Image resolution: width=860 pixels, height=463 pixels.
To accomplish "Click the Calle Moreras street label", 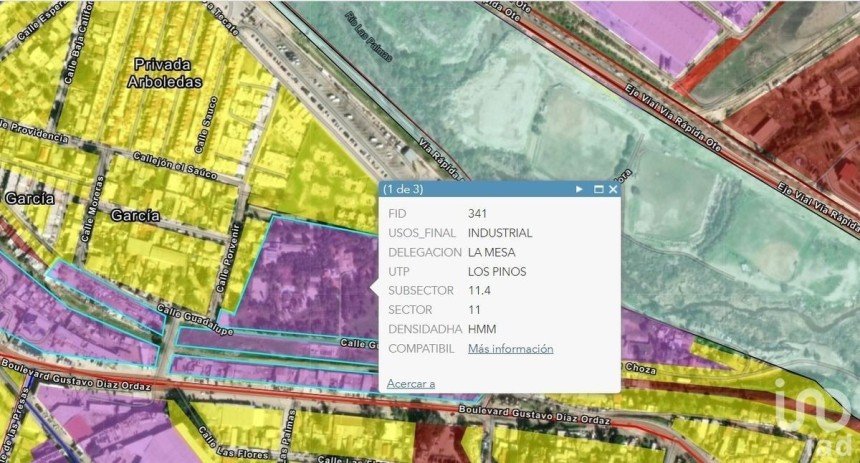I will tap(92, 209).
